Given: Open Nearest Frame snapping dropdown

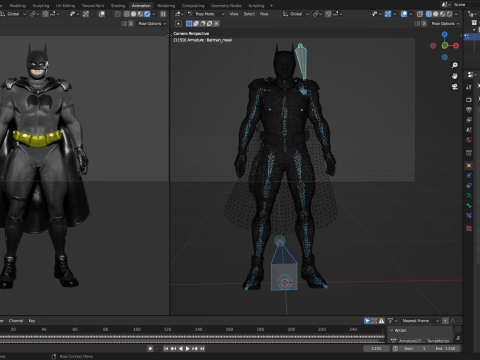Looking at the screenshot, I should (420, 321).
